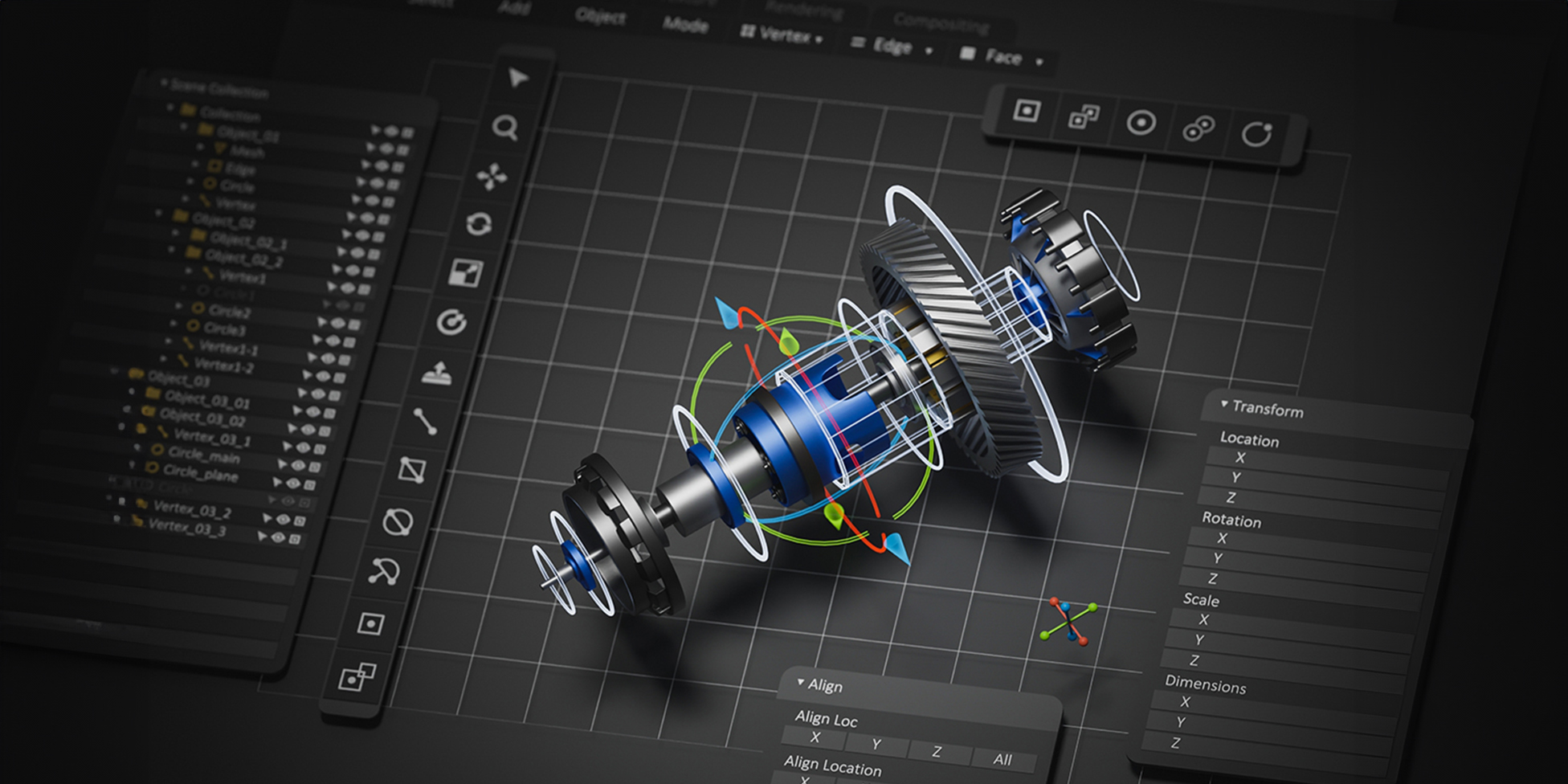The height and width of the screenshot is (784, 1568).
Task: Open the Mode menu
Action: 685,25
